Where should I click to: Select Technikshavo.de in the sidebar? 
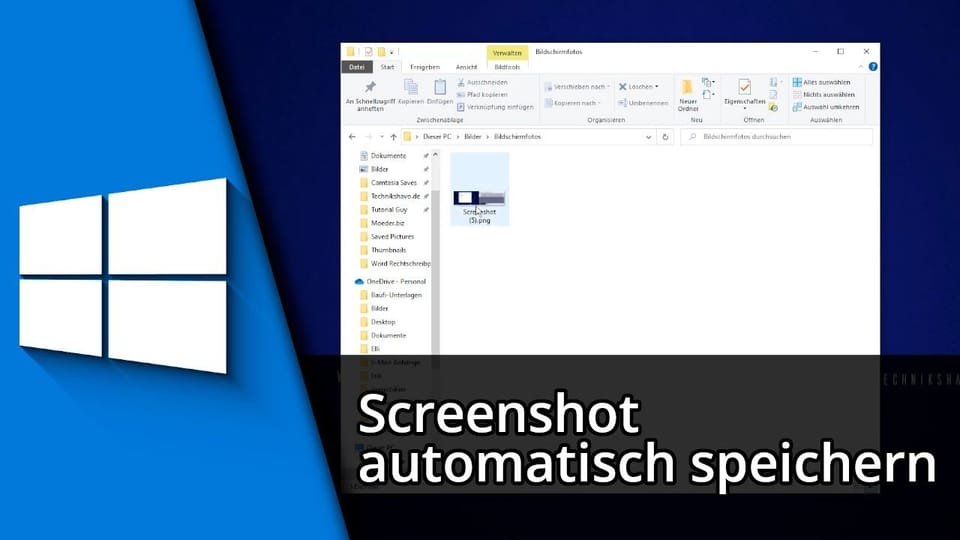[395, 196]
